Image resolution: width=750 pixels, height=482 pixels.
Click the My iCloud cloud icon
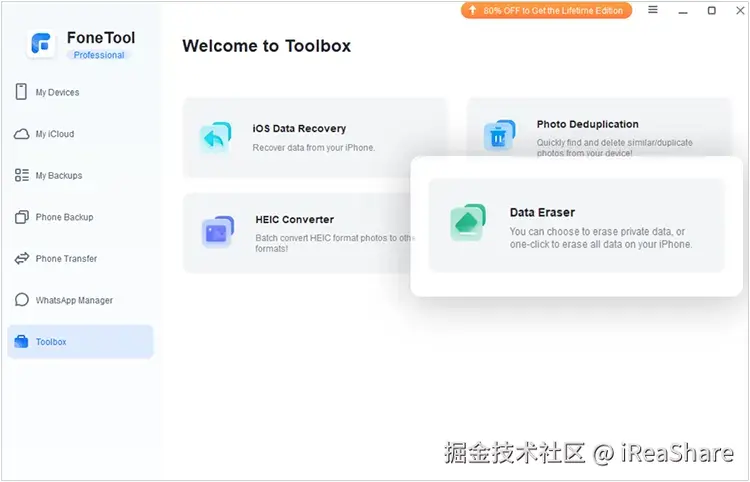(x=21, y=134)
